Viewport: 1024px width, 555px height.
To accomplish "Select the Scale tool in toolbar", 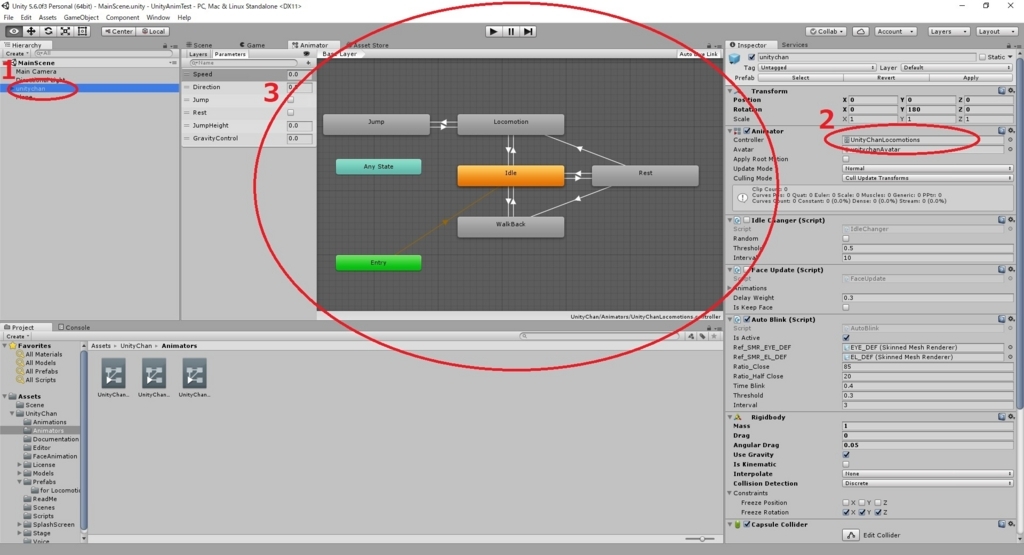I will coord(65,31).
